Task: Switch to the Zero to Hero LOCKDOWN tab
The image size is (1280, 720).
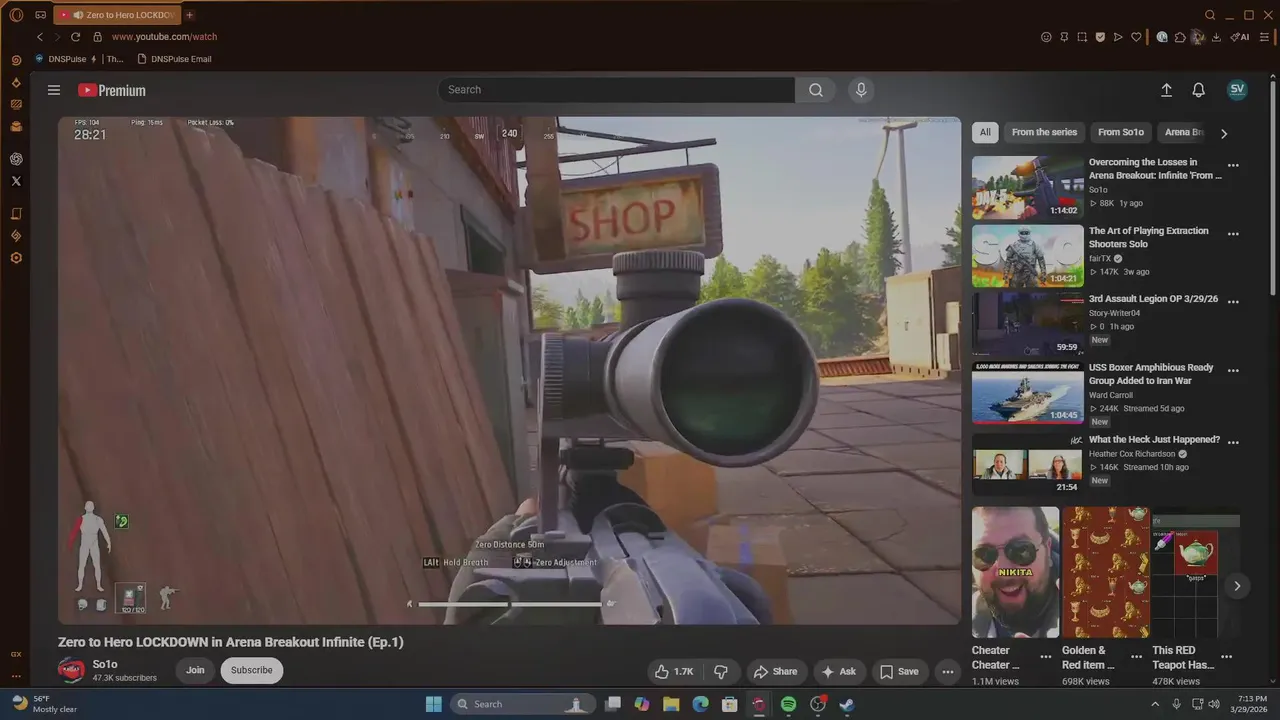Action: click(118, 15)
